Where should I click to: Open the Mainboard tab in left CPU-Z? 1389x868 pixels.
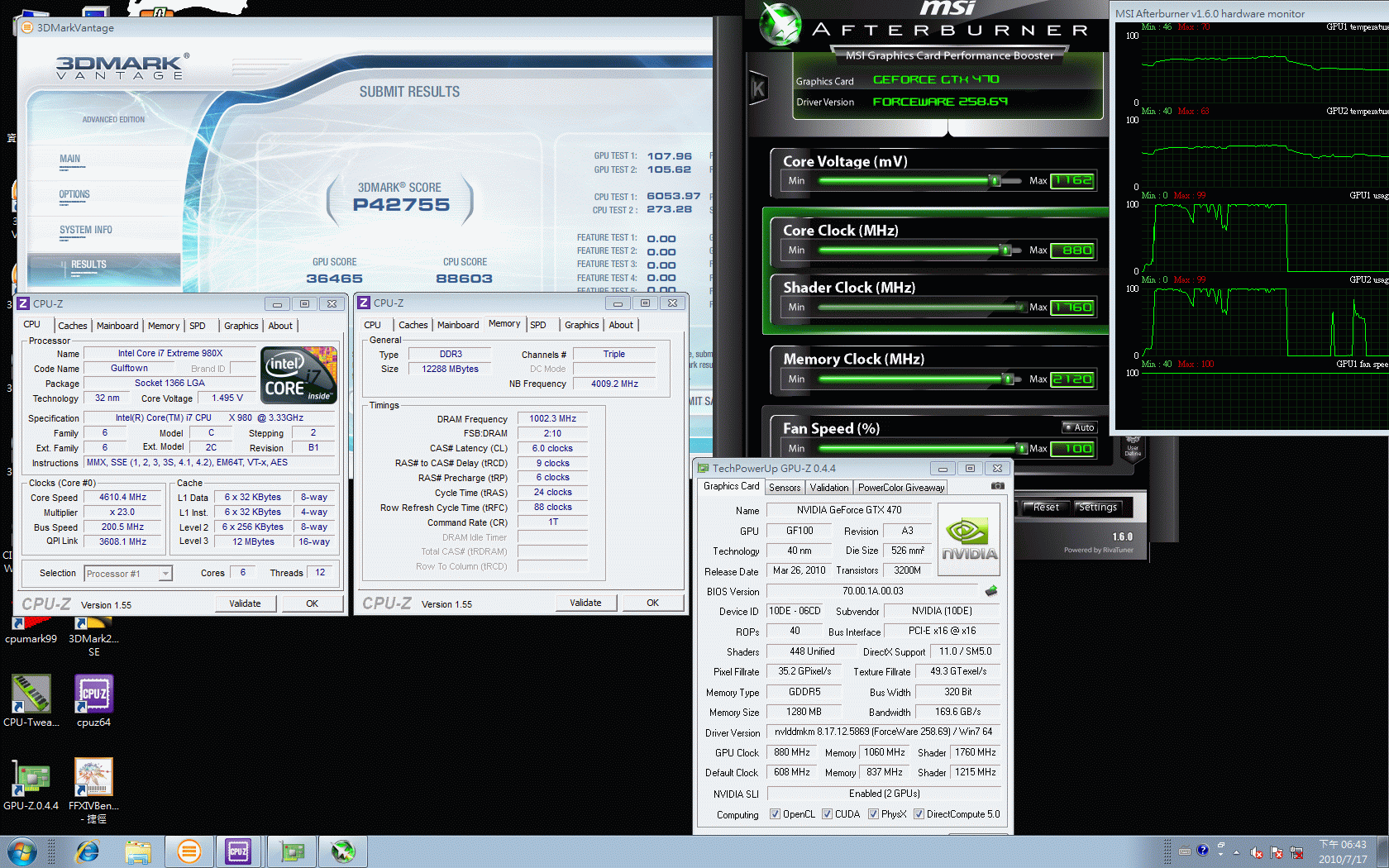tap(117, 326)
